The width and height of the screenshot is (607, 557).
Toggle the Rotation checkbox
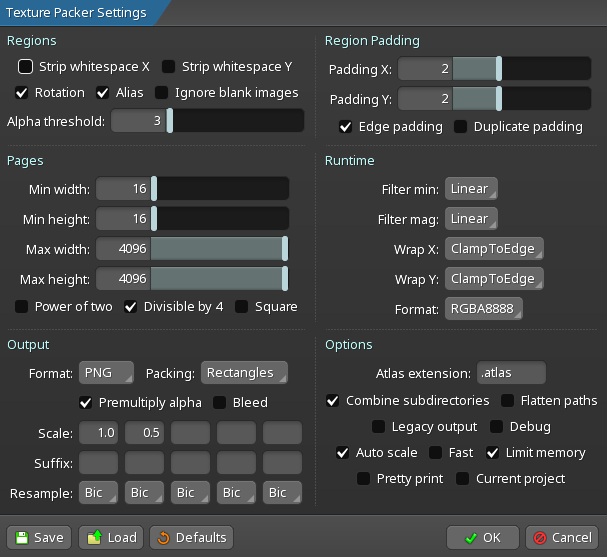click(22, 93)
